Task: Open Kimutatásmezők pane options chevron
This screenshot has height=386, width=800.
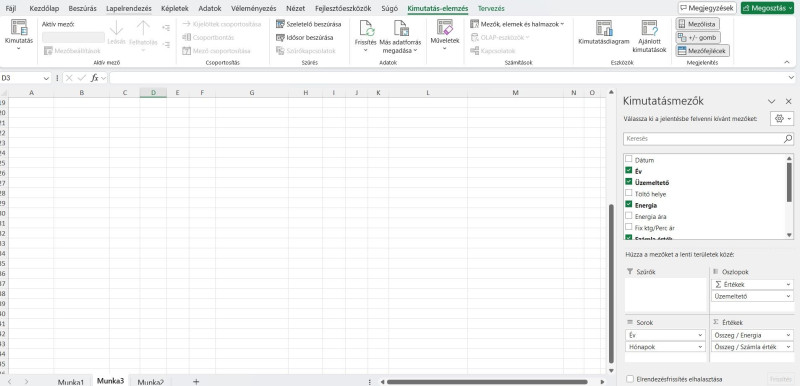Action: tap(771, 101)
